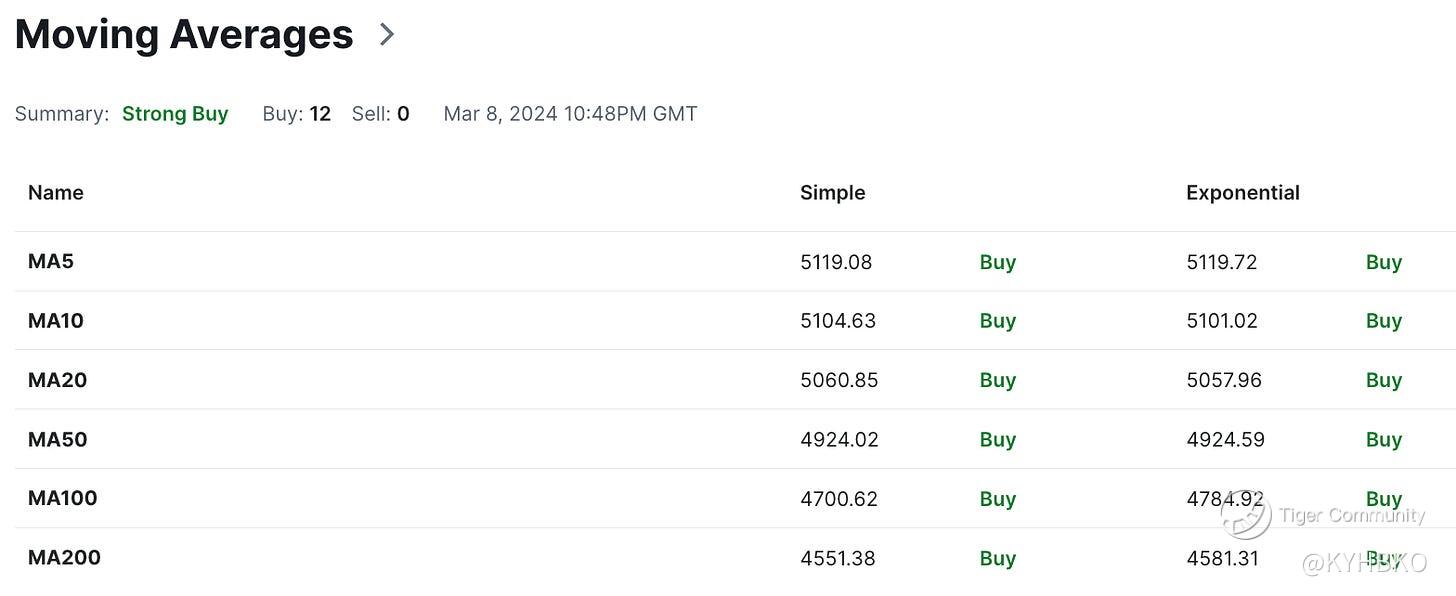Open the Moving Averages heading link
This screenshot has height=596, width=1456.
[x=184, y=35]
